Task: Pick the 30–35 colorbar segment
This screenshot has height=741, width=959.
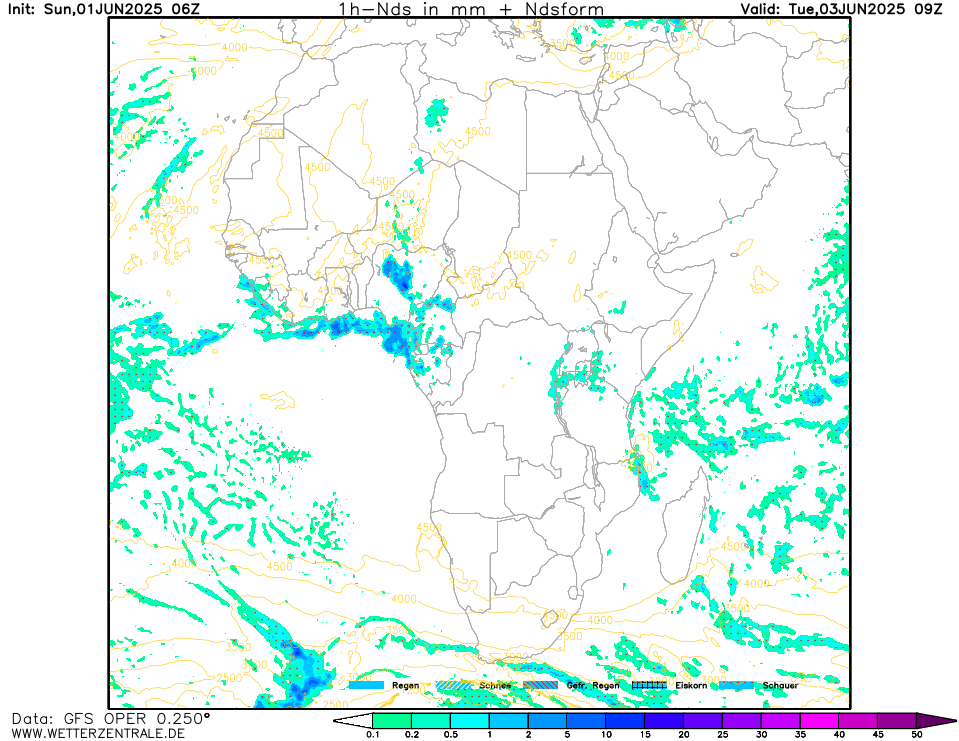Action: click(780, 721)
